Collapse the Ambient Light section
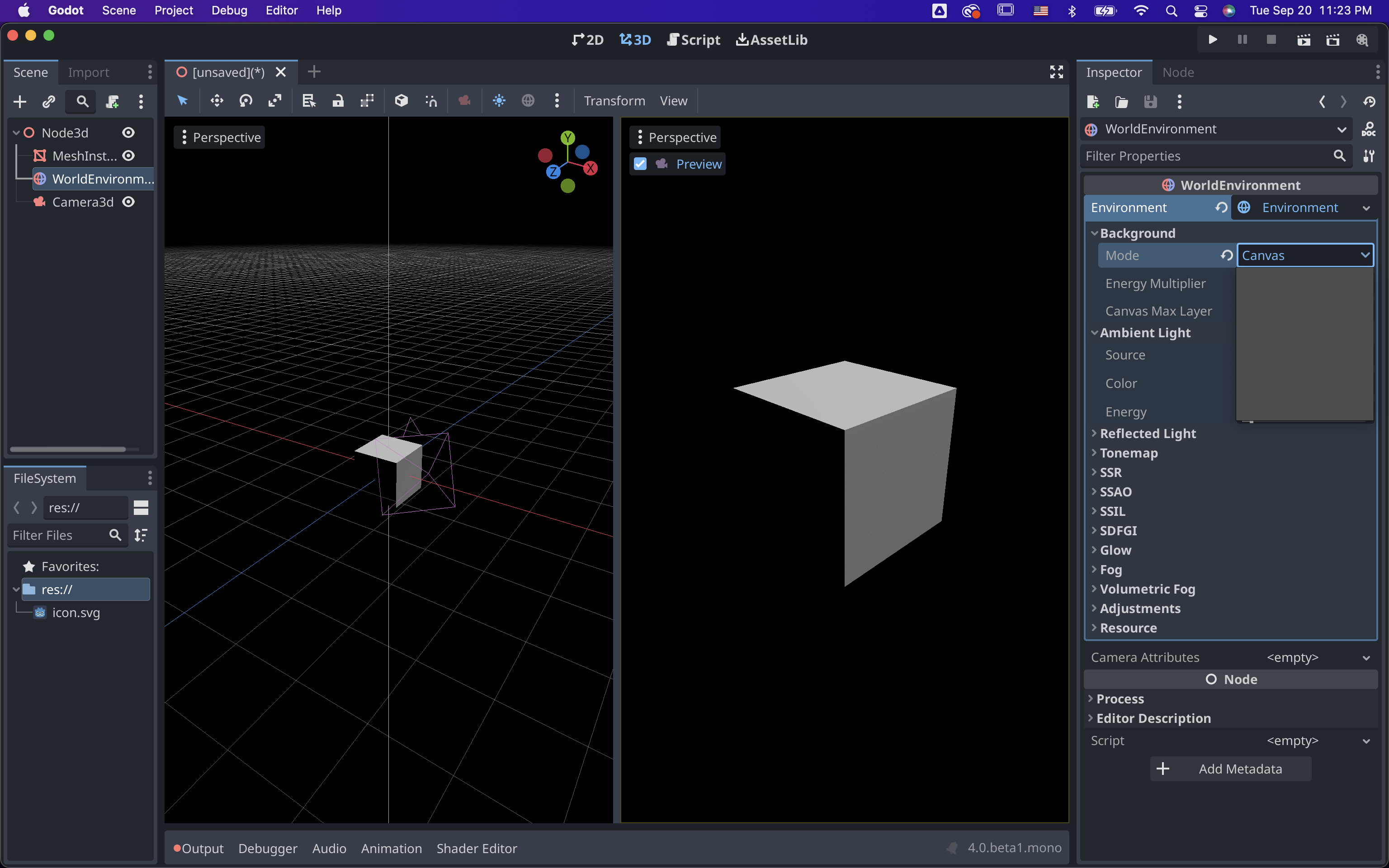This screenshot has height=868, width=1389. click(1144, 332)
